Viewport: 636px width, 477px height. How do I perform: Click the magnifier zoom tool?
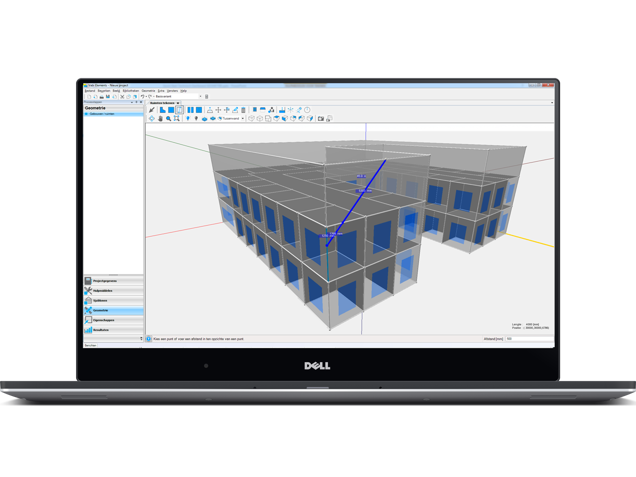168,118
